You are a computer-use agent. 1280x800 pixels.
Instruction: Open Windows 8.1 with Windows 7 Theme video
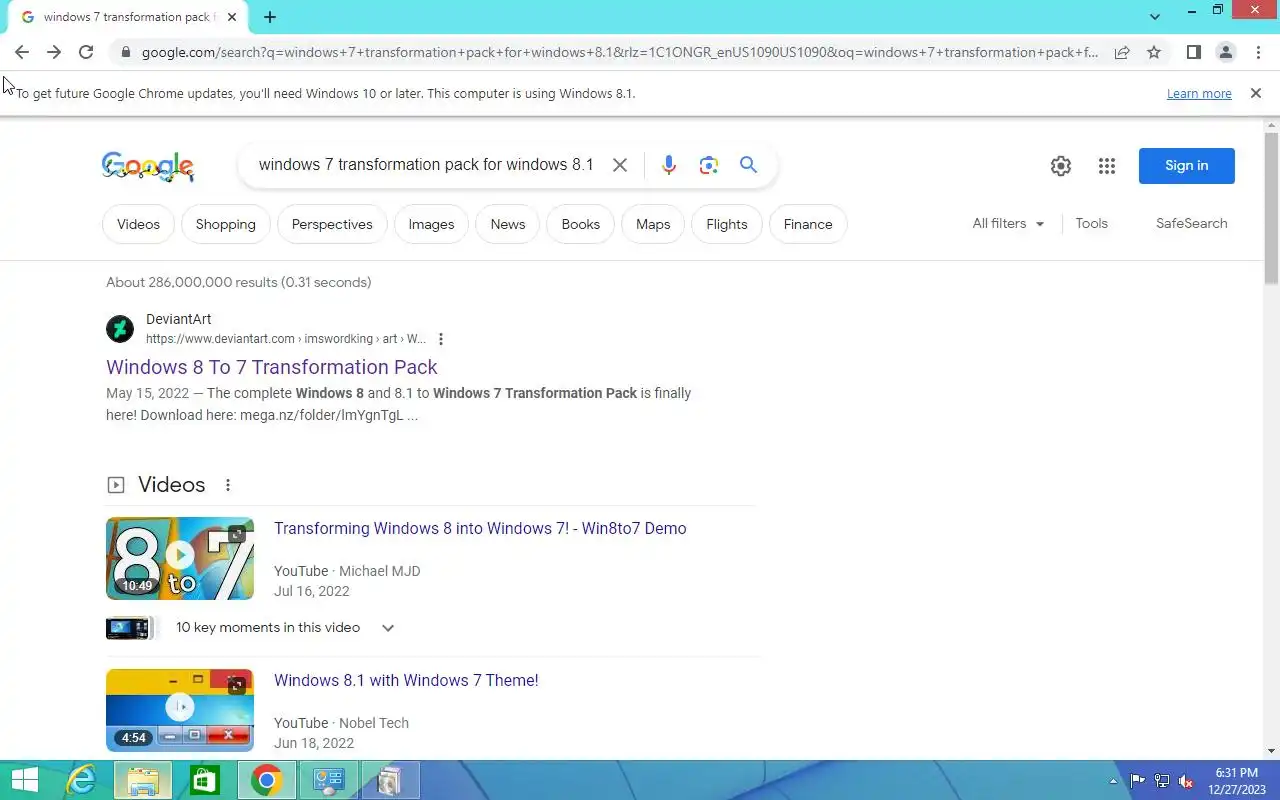click(x=406, y=680)
